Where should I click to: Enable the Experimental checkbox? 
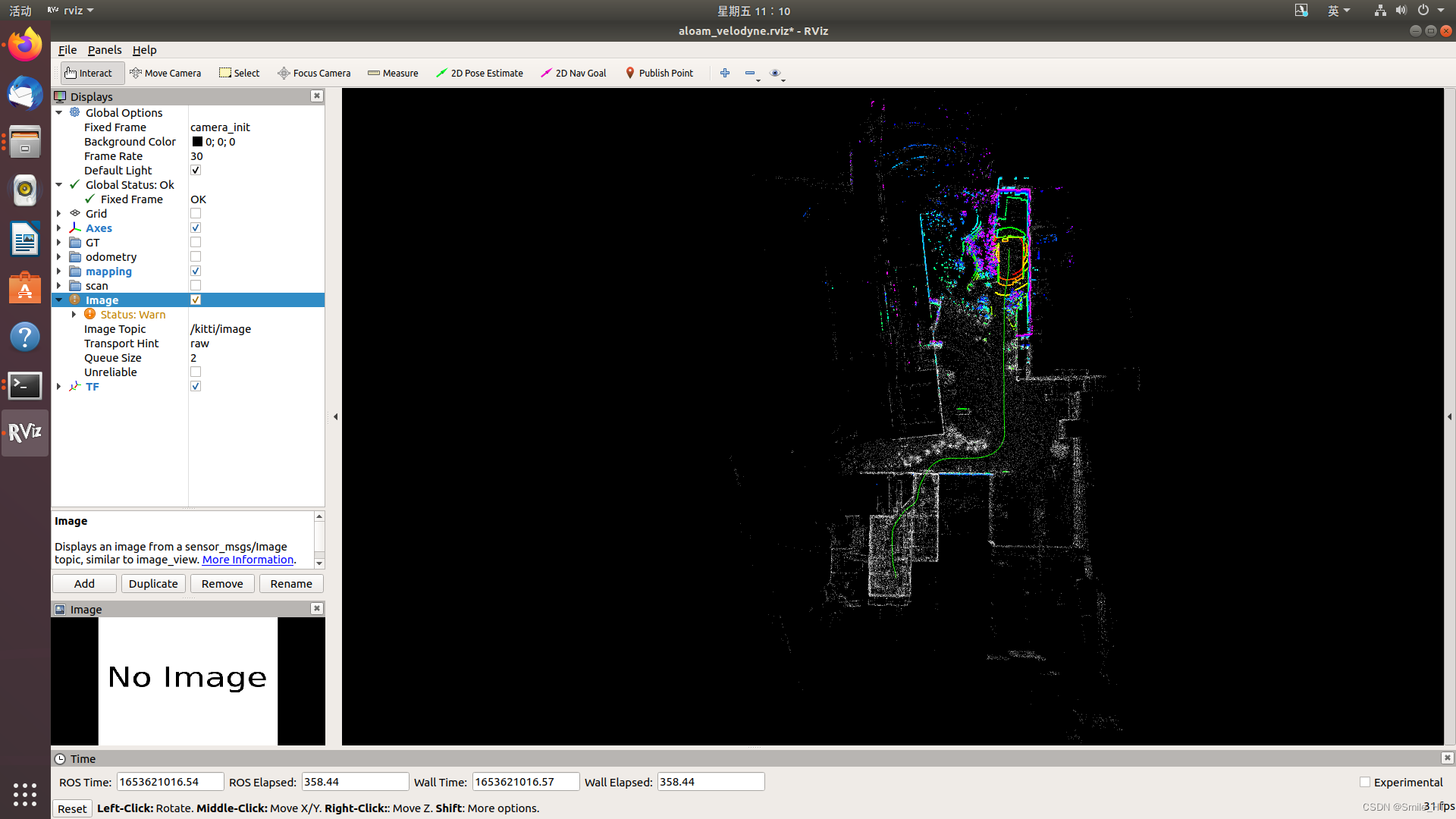point(1365,782)
